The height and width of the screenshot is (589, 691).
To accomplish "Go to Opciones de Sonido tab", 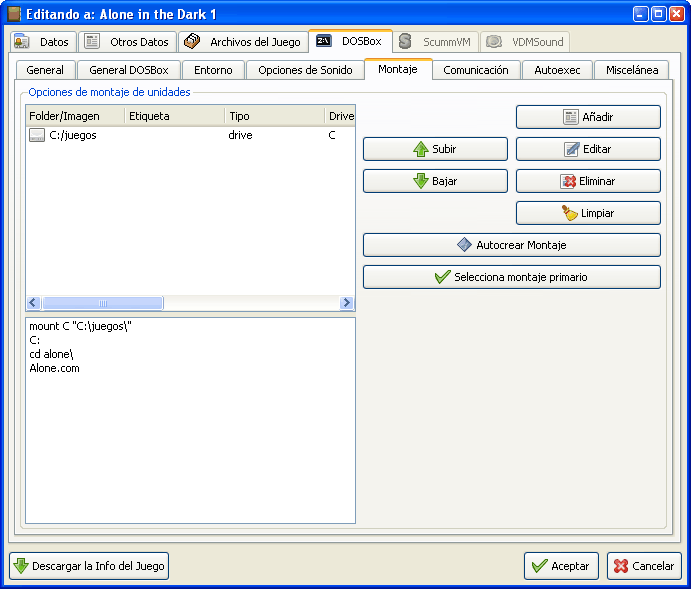I will 305,70.
